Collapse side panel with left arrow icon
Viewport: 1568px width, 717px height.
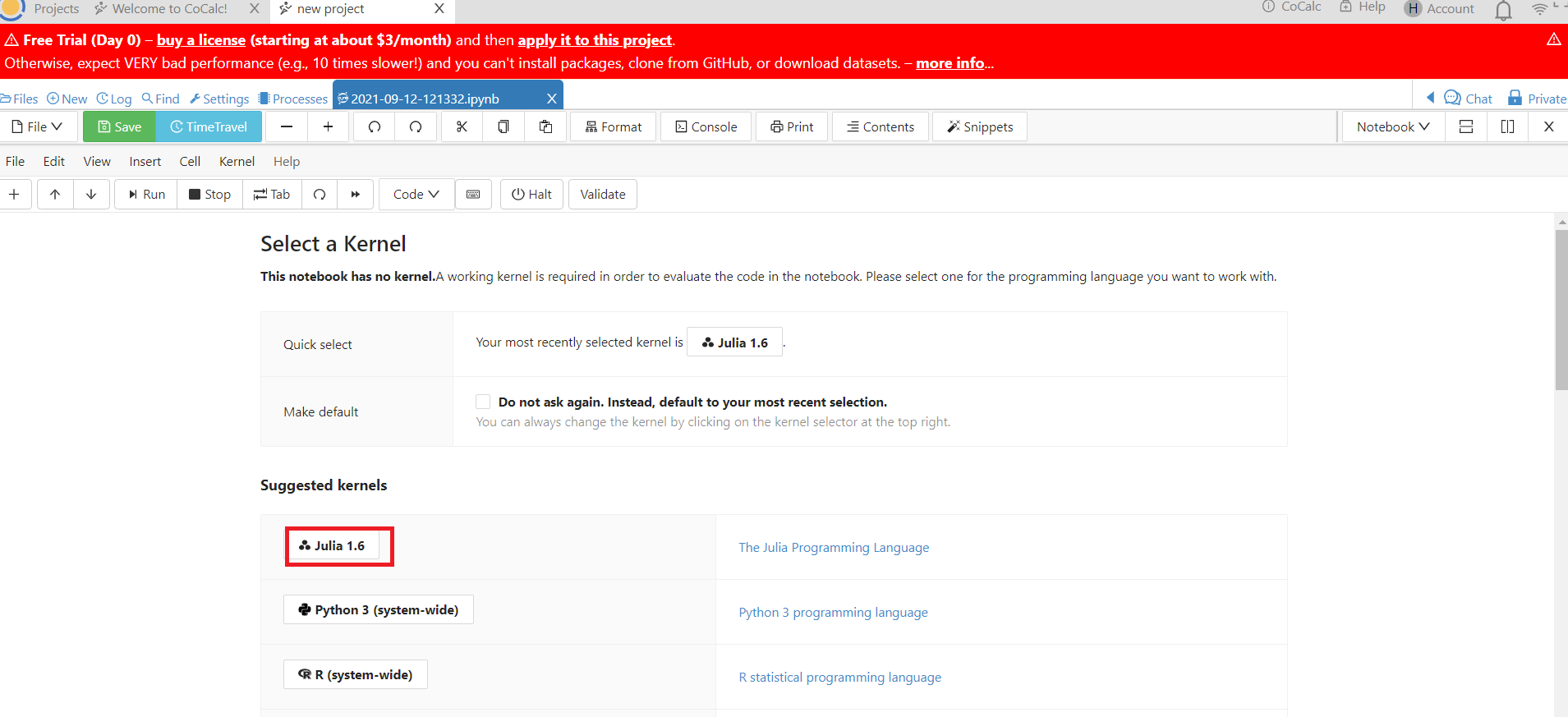coord(1430,98)
